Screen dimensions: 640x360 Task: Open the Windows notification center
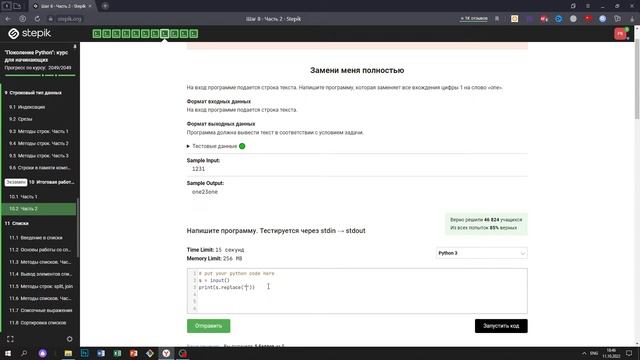click(629, 353)
